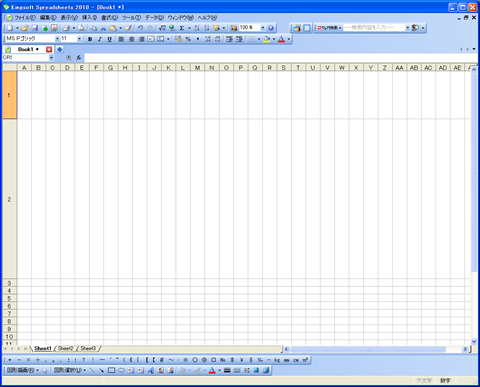Expand the MS P Gothic font dropdown
Screen dimensions: 480x387
click(x=57, y=39)
